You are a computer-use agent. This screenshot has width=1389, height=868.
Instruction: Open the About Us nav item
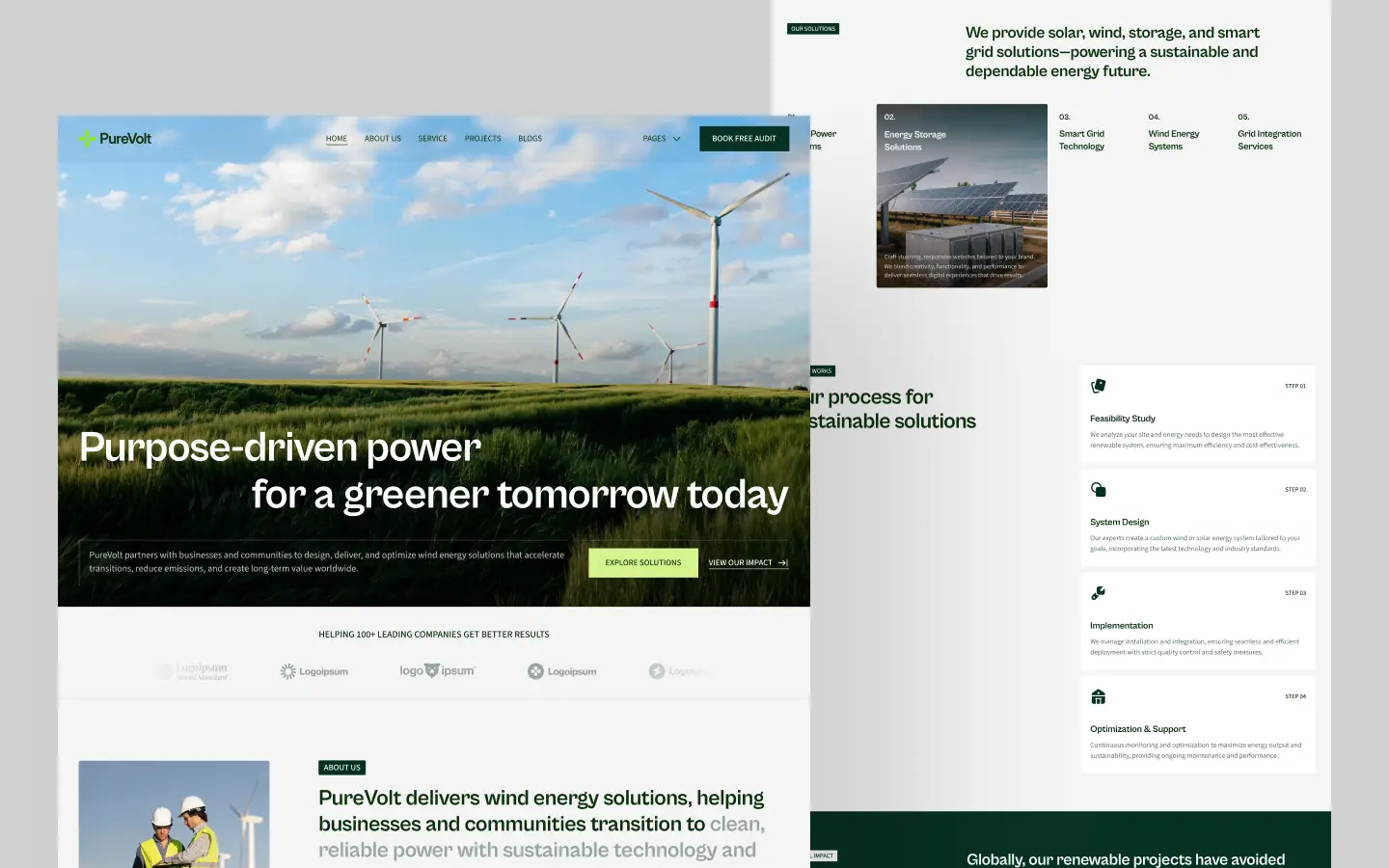(382, 139)
